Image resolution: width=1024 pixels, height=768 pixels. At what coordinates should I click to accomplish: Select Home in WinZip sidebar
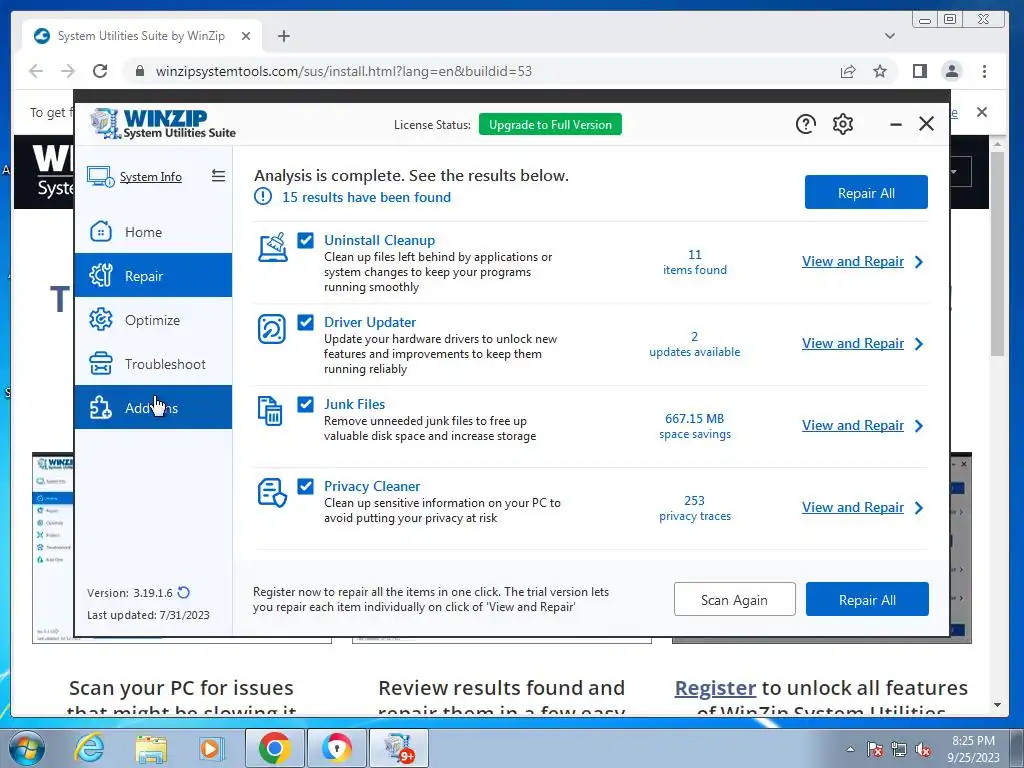(x=153, y=232)
